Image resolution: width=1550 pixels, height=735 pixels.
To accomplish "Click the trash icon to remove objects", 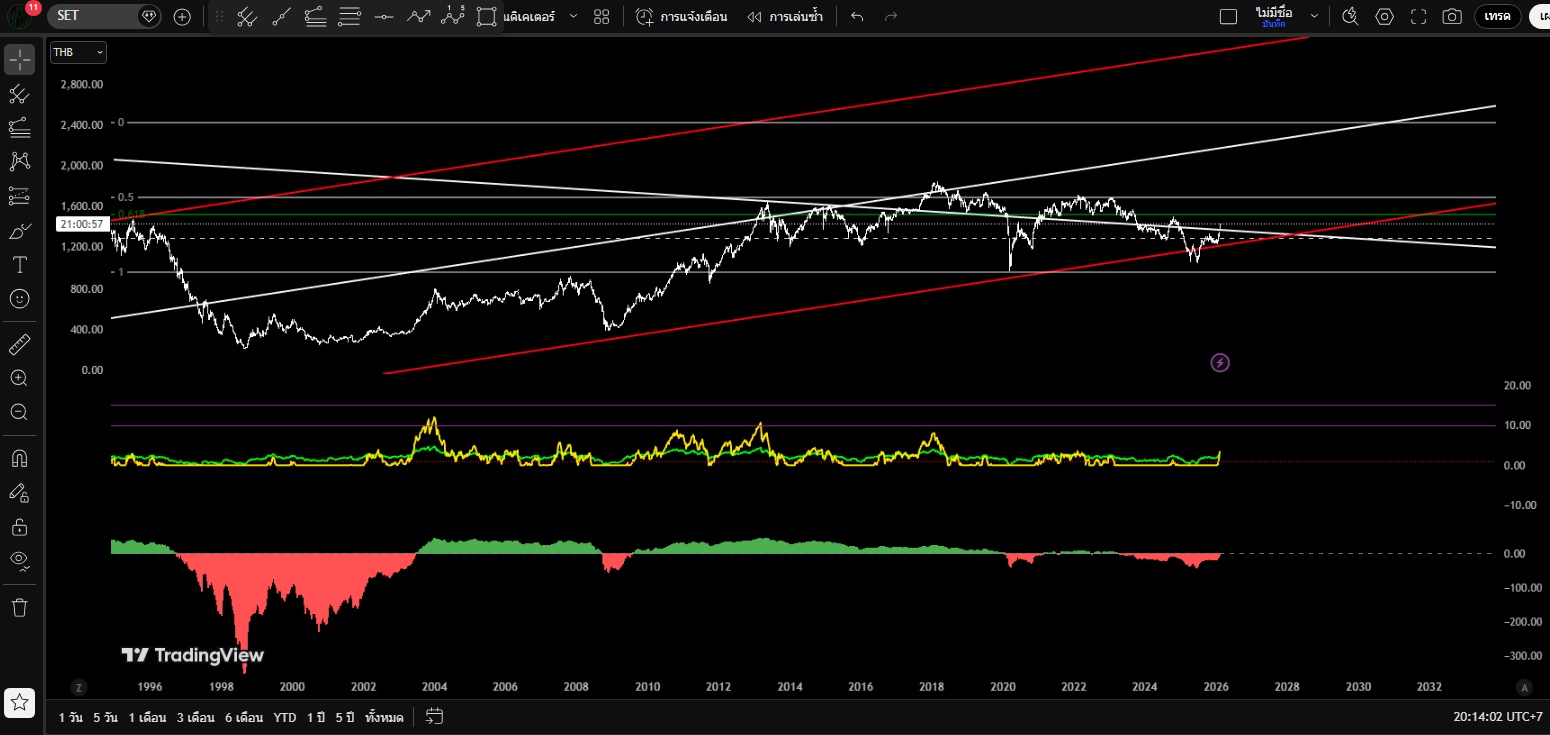I will pos(20,607).
